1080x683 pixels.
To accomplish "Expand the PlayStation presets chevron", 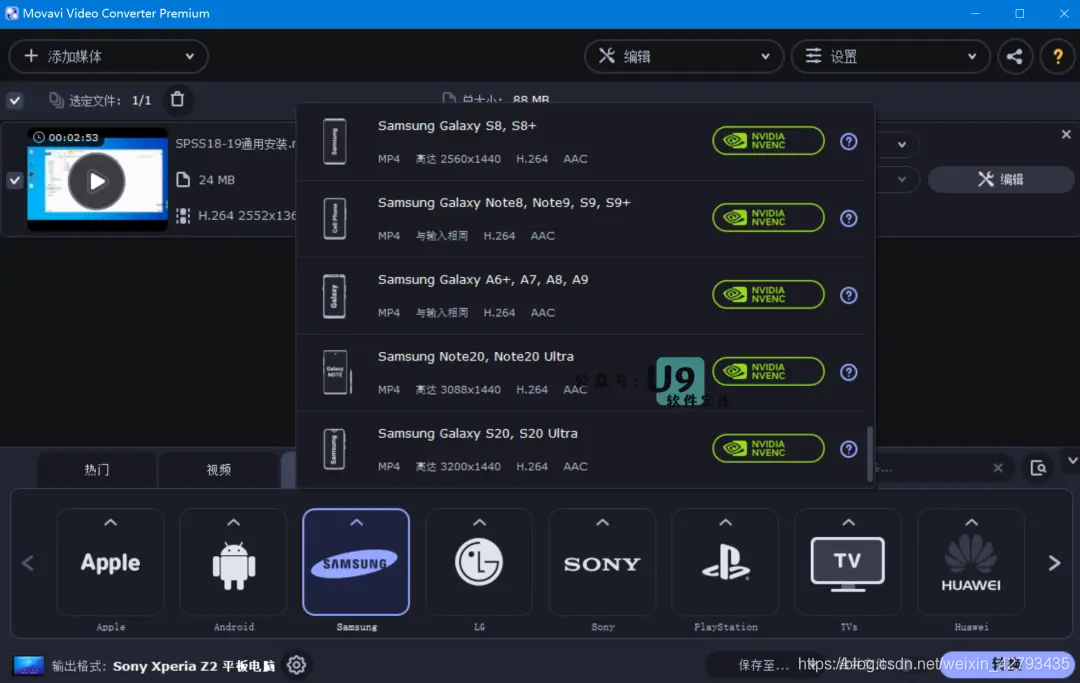I will [x=725, y=523].
